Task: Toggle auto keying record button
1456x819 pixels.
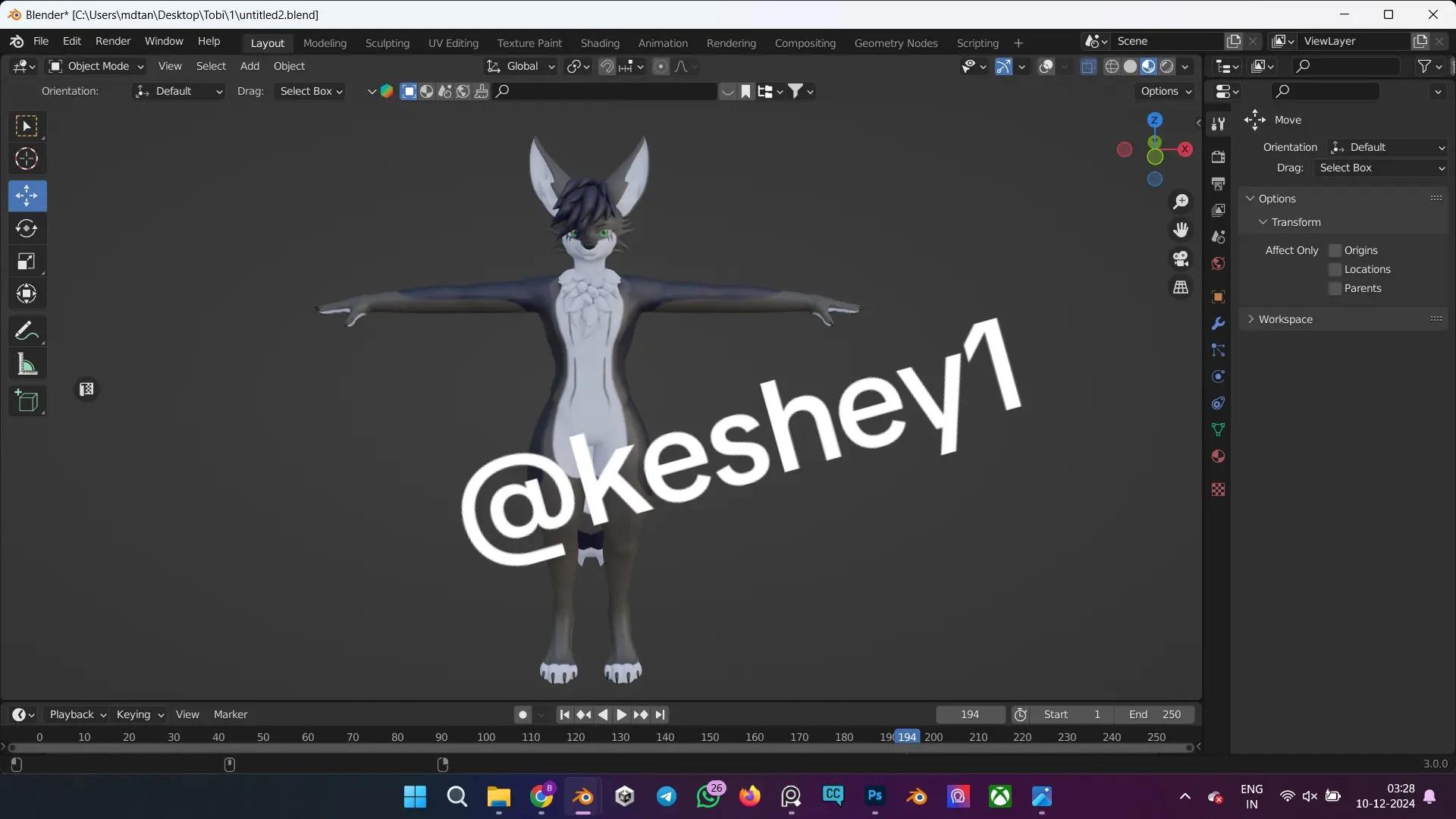Action: click(522, 714)
